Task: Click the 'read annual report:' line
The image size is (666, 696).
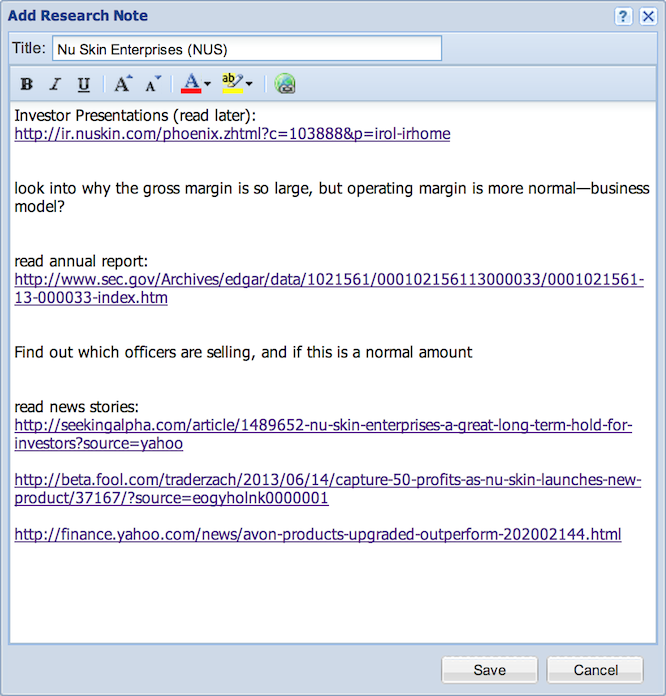Action: pyautogui.click(x=81, y=261)
